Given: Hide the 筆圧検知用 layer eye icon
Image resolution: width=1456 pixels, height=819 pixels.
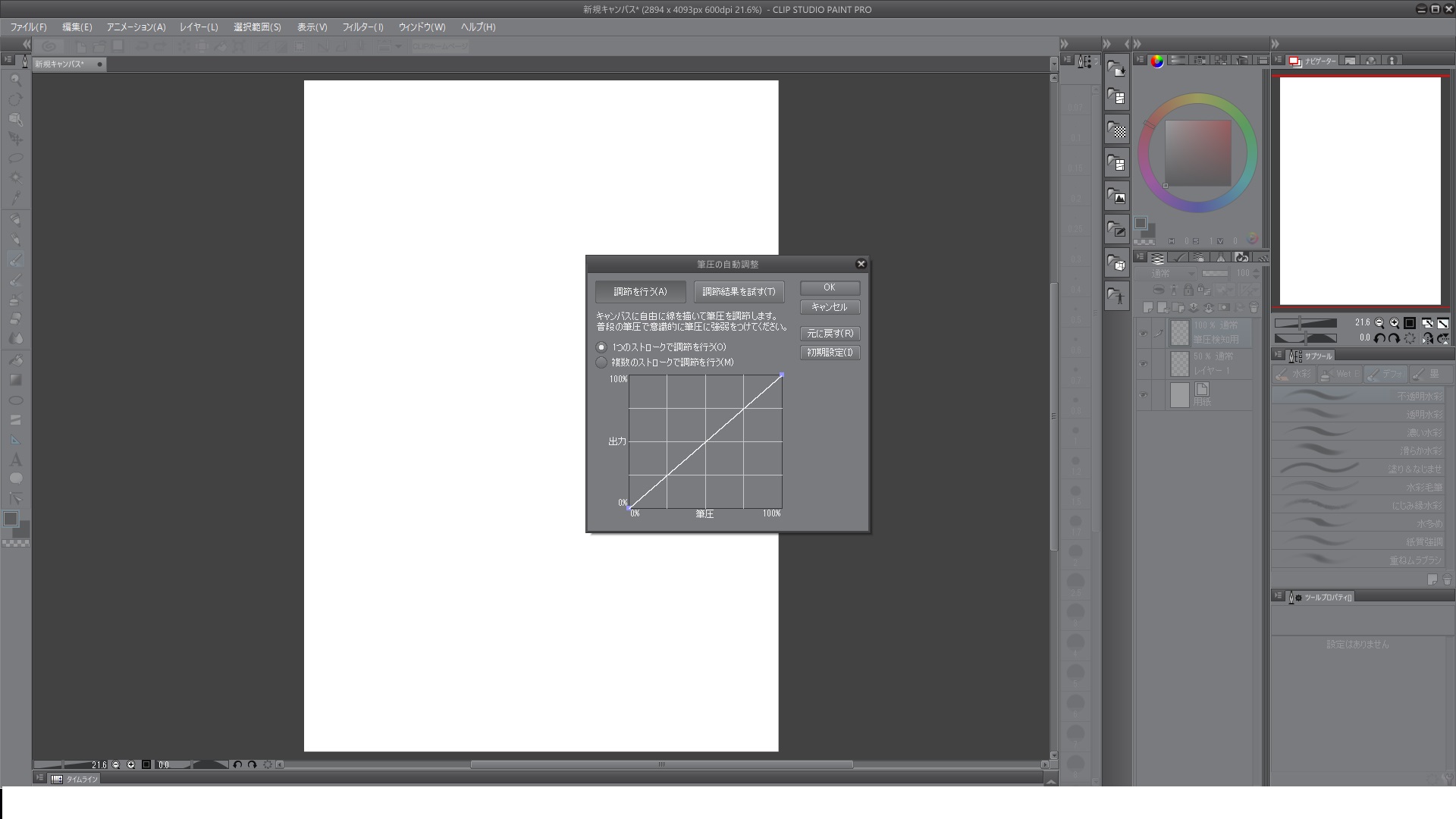Looking at the screenshot, I should (1143, 333).
